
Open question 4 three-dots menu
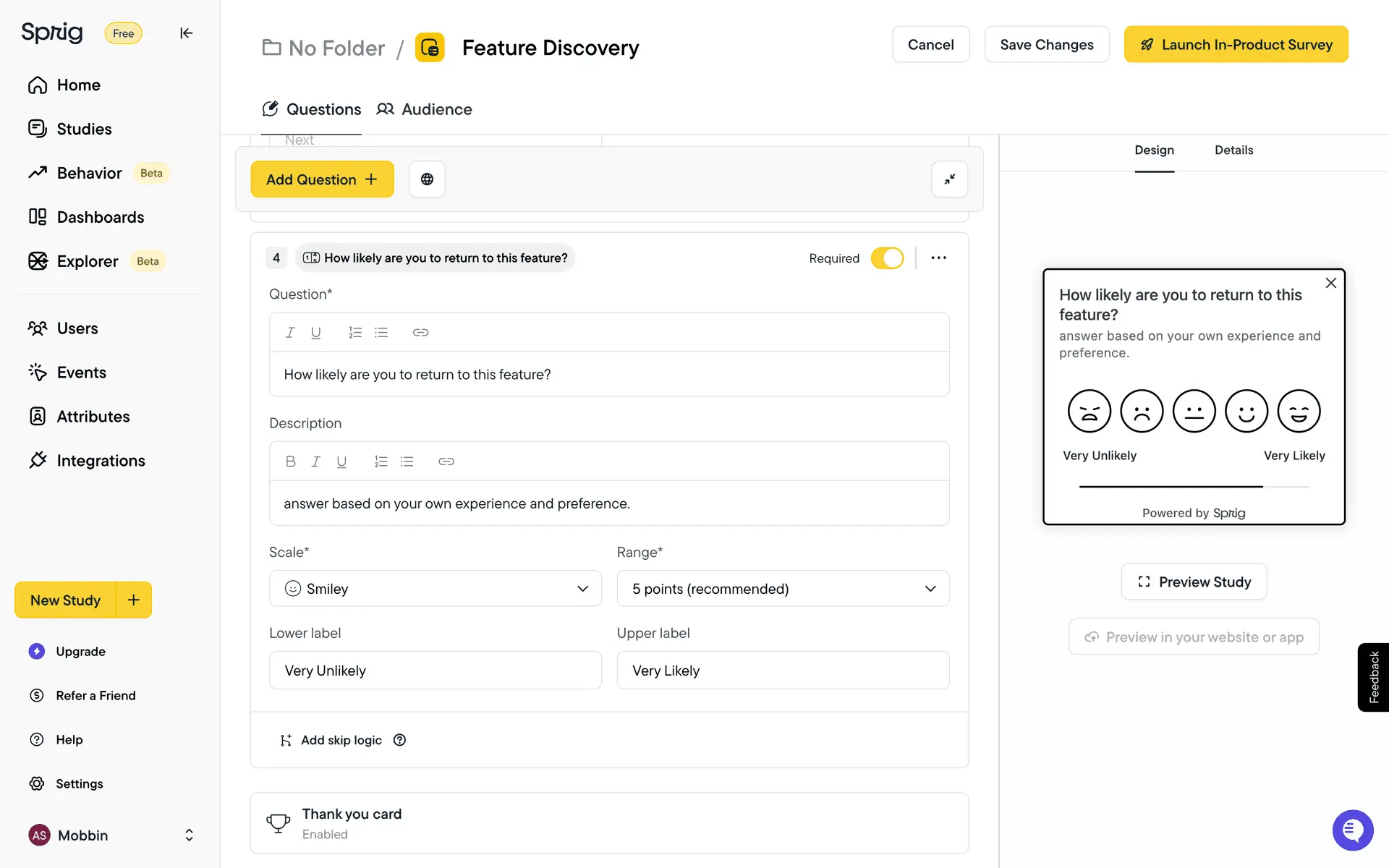click(938, 258)
